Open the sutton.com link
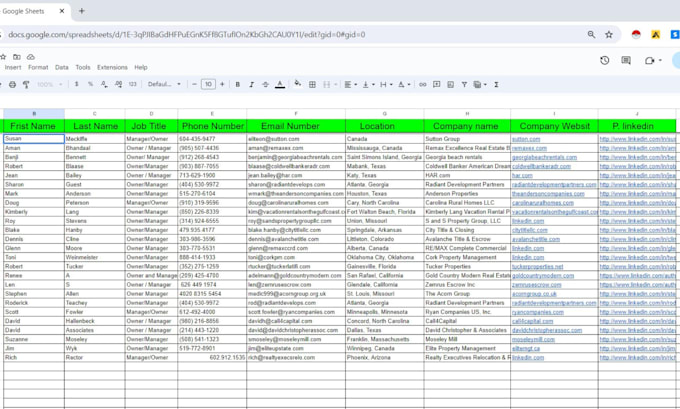 526,139
